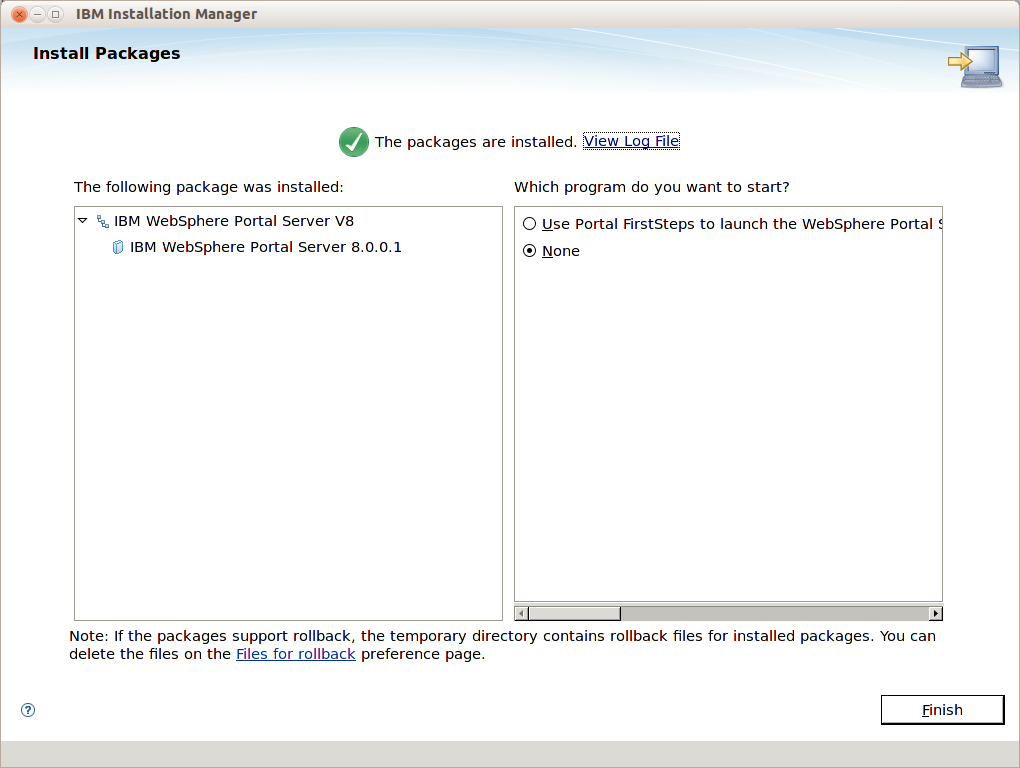Click the help question mark icon

[28, 710]
